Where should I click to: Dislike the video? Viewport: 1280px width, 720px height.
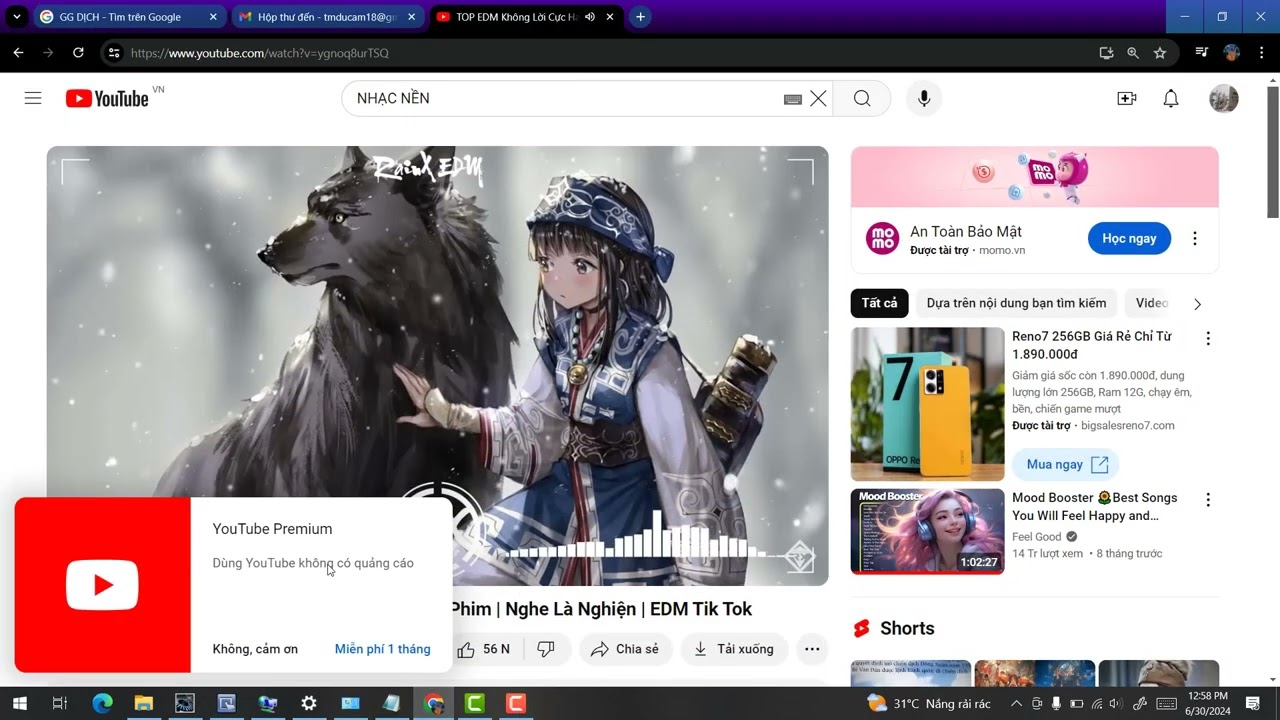(546, 649)
